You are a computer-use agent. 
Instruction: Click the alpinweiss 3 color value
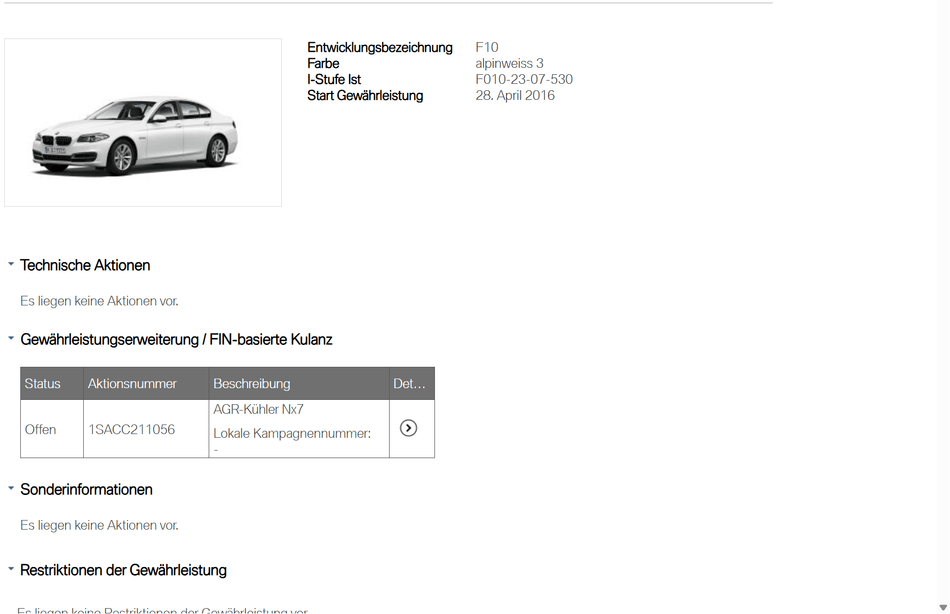(x=509, y=63)
